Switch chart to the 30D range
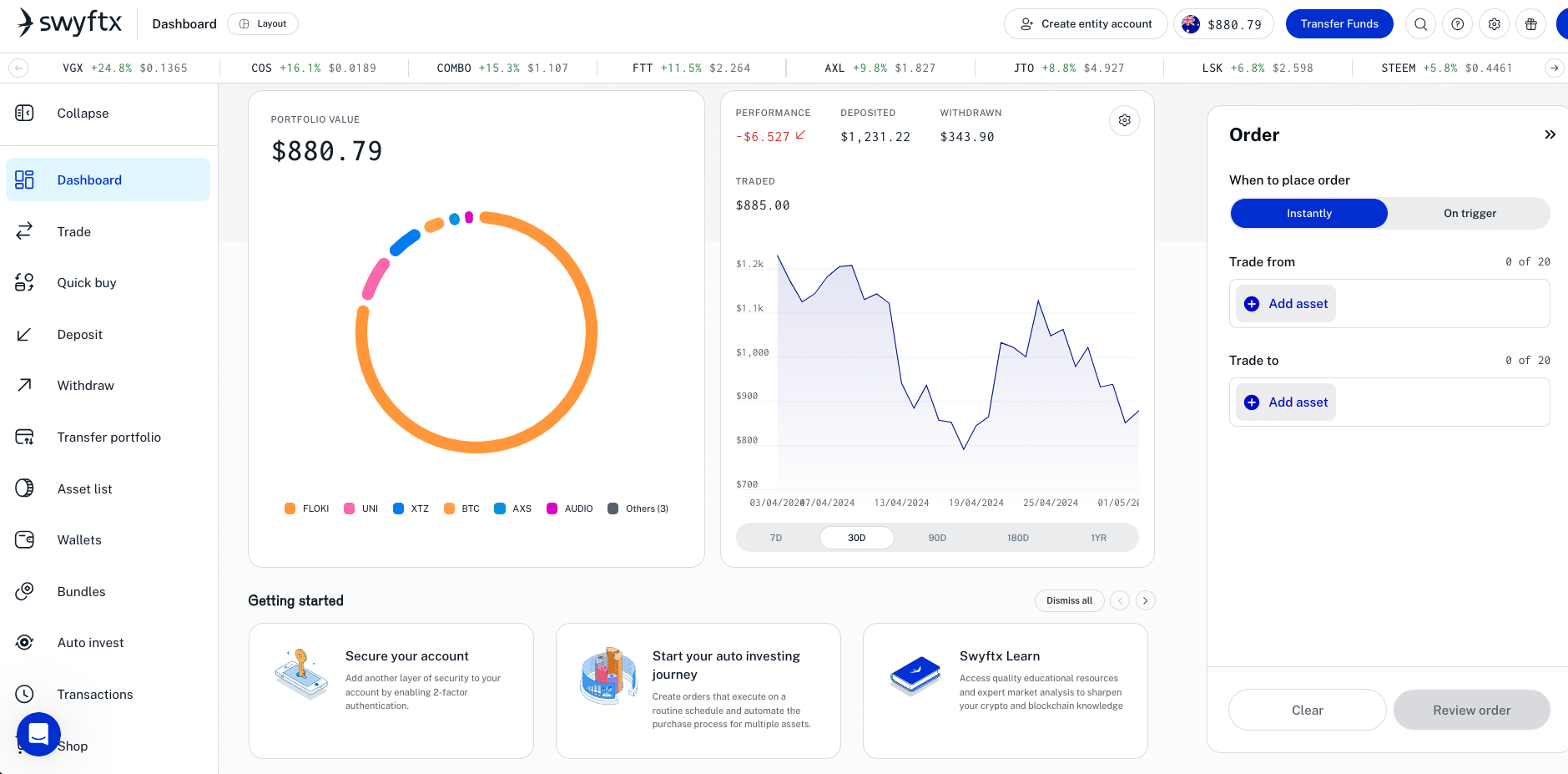The width and height of the screenshot is (1568, 774). point(857,538)
